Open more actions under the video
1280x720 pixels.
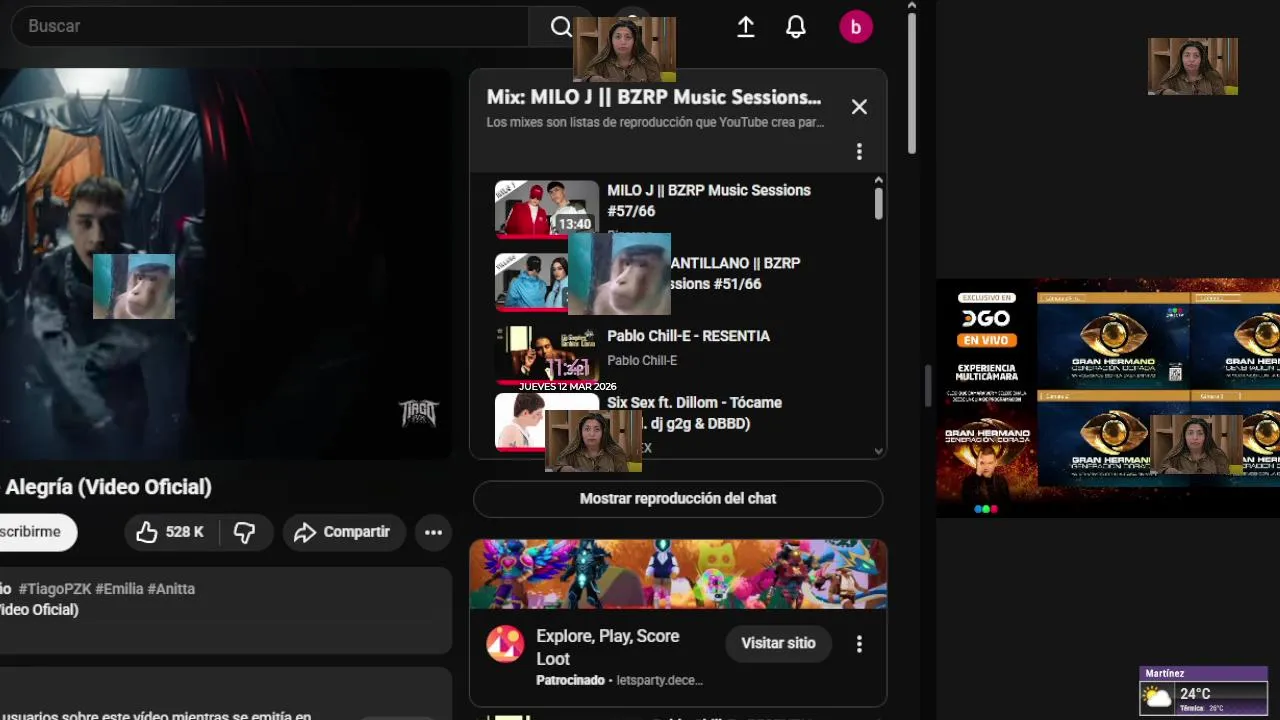point(433,532)
